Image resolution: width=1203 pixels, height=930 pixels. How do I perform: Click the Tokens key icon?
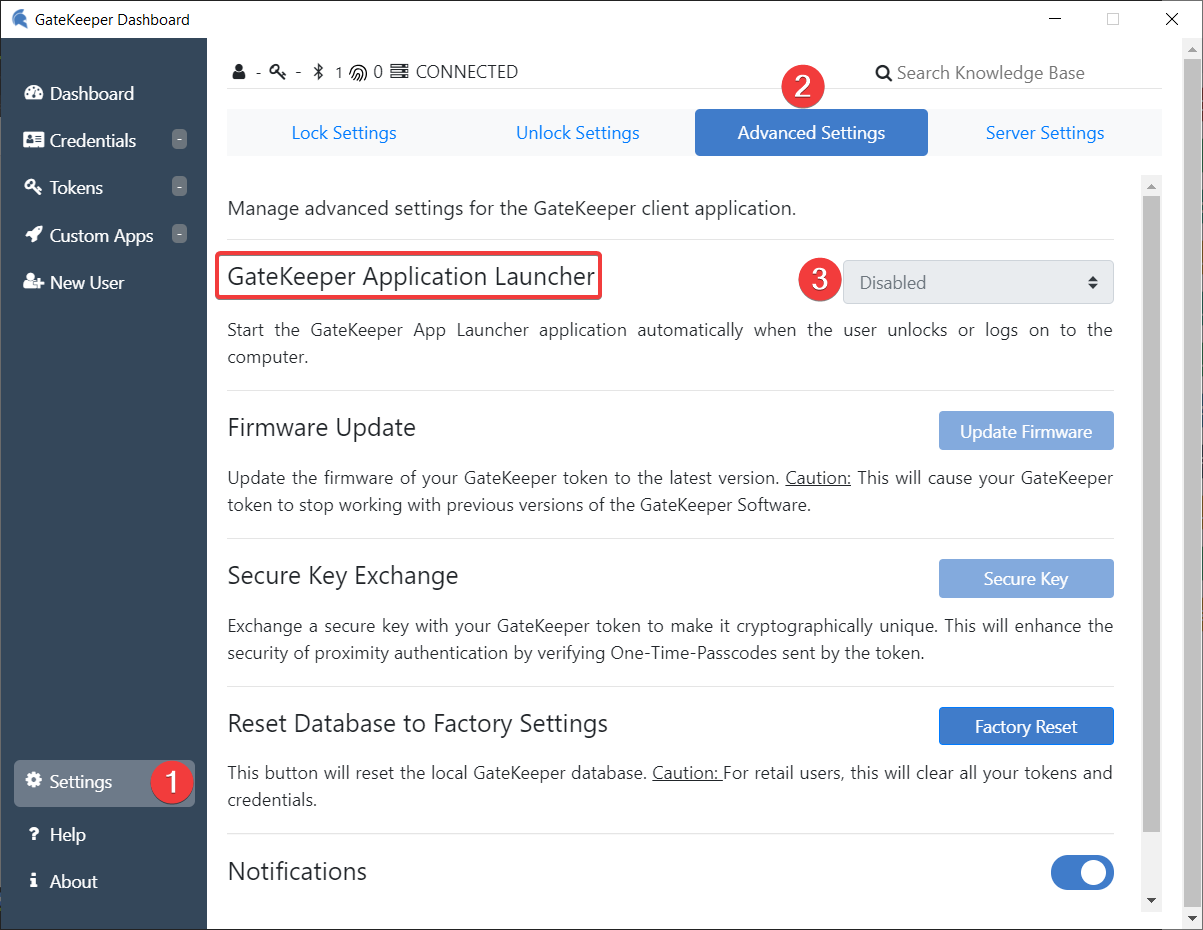pos(33,187)
